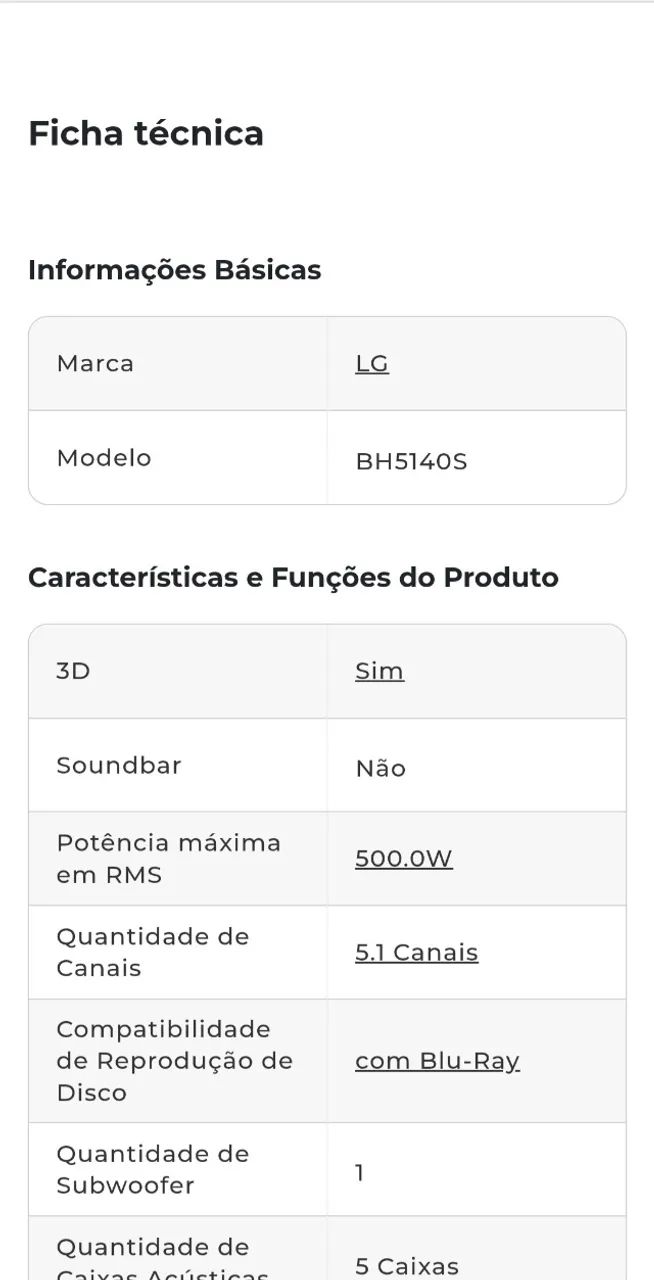This screenshot has width=654, height=1280.
Task: Select Compatibilidade de Reprodução de Disco label
Action: click(x=174, y=1061)
